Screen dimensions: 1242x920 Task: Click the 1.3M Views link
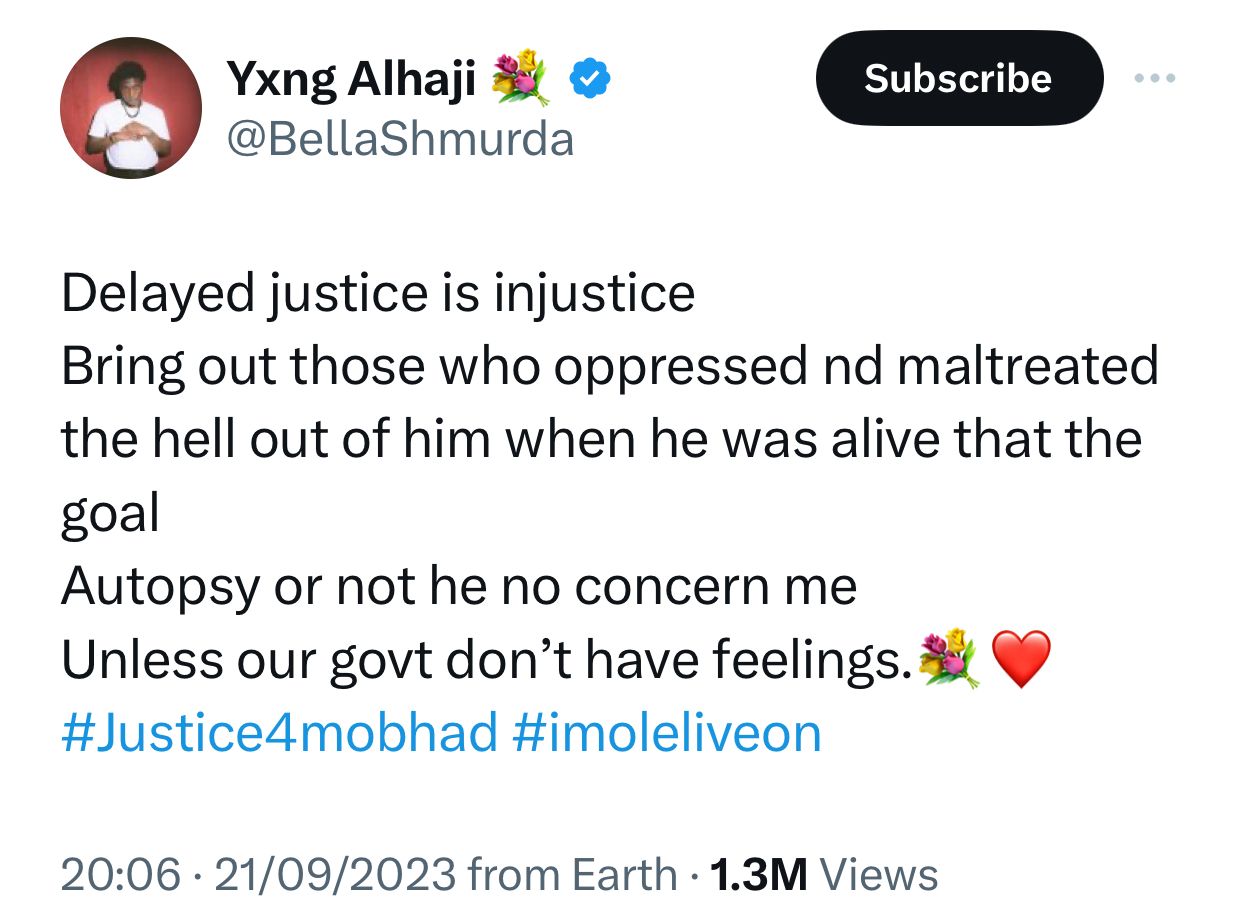click(x=824, y=872)
